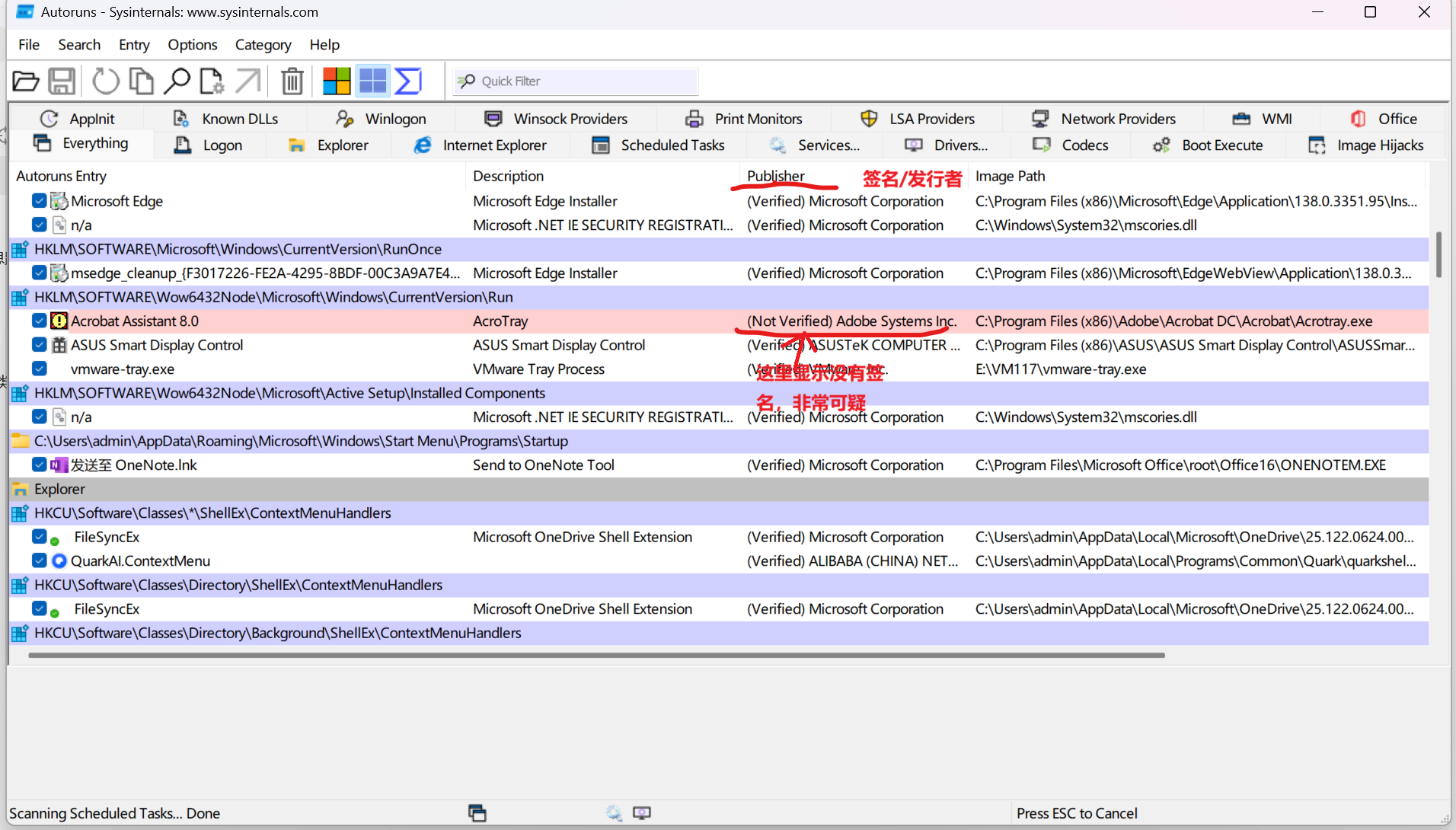The width and height of the screenshot is (1456, 830).
Task: Click the vertical scrollbar thumb
Action: (1438, 254)
